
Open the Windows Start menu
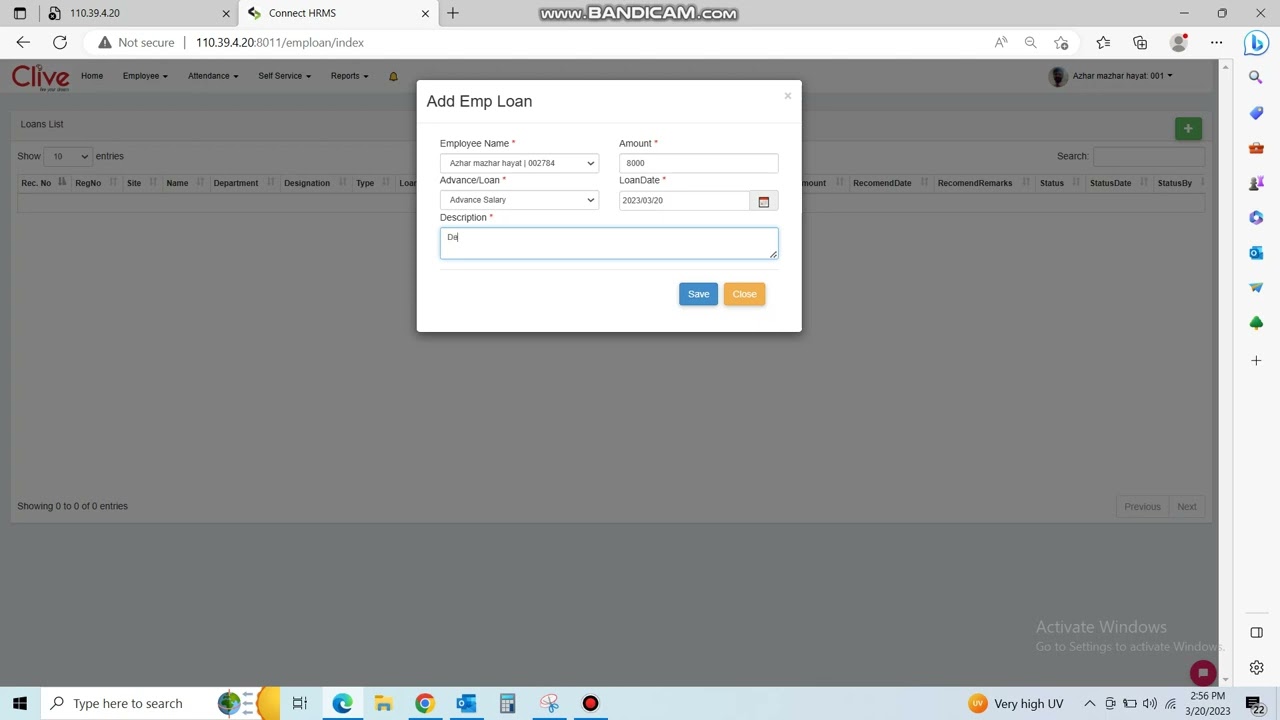click(20, 703)
